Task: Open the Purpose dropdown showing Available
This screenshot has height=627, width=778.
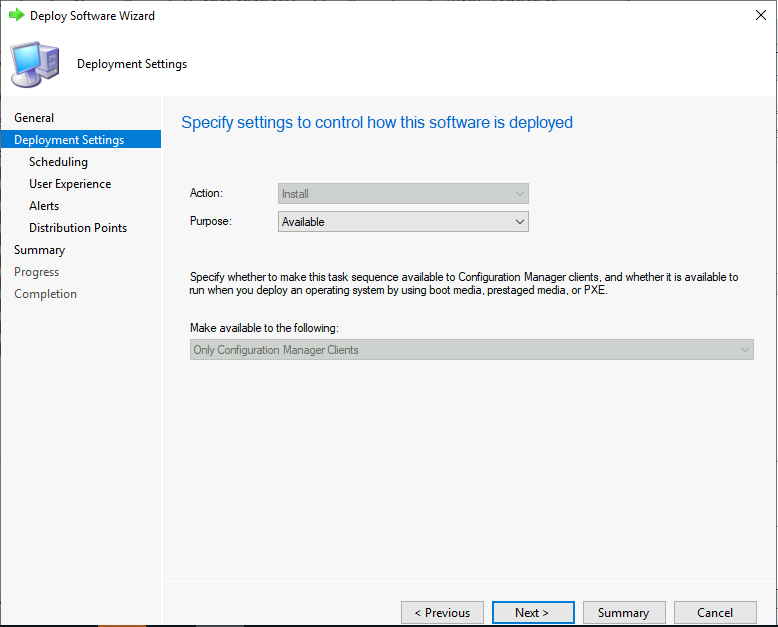Action: pos(403,222)
